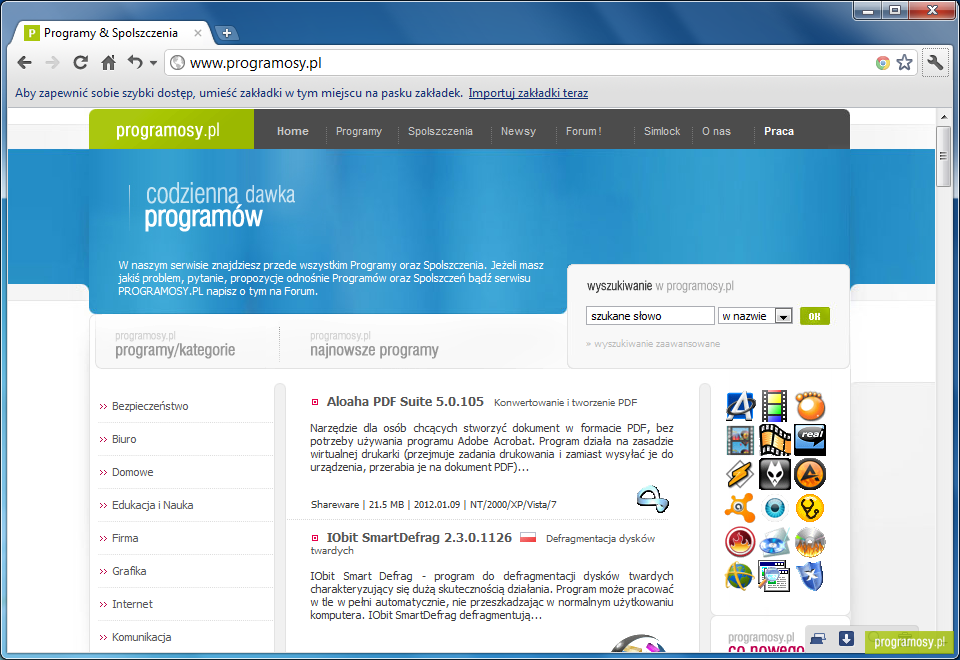Open the Edukacja i Nauka category

click(x=152, y=505)
